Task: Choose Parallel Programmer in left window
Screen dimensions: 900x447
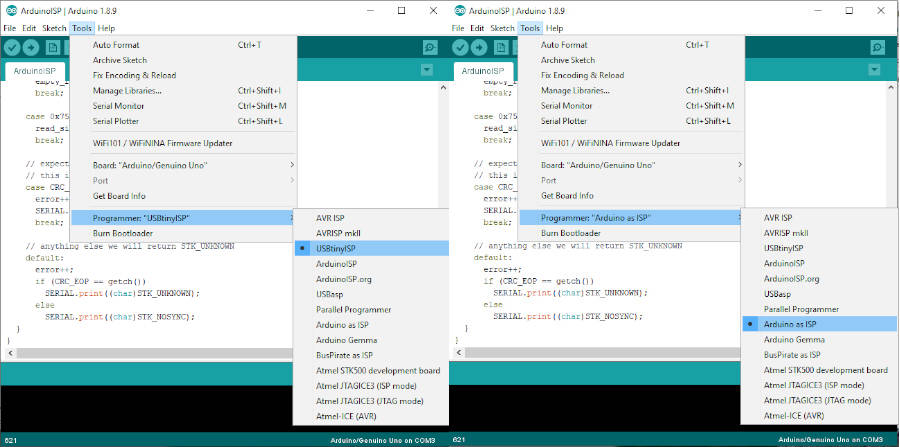Action: (x=354, y=310)
